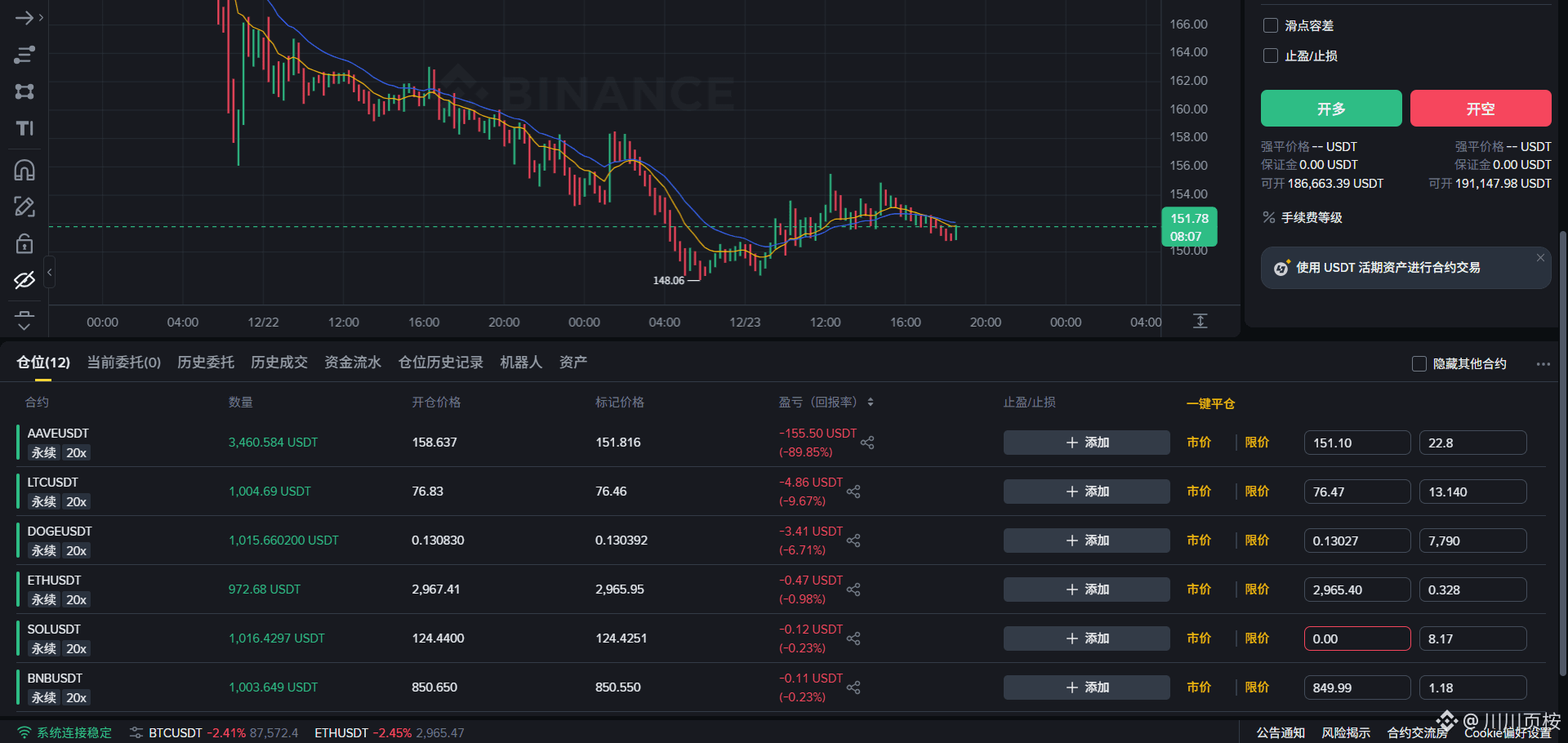Click 一键平仓 close all link
The width and height of the screenshot is (1568, 743).
point(1211,403)
